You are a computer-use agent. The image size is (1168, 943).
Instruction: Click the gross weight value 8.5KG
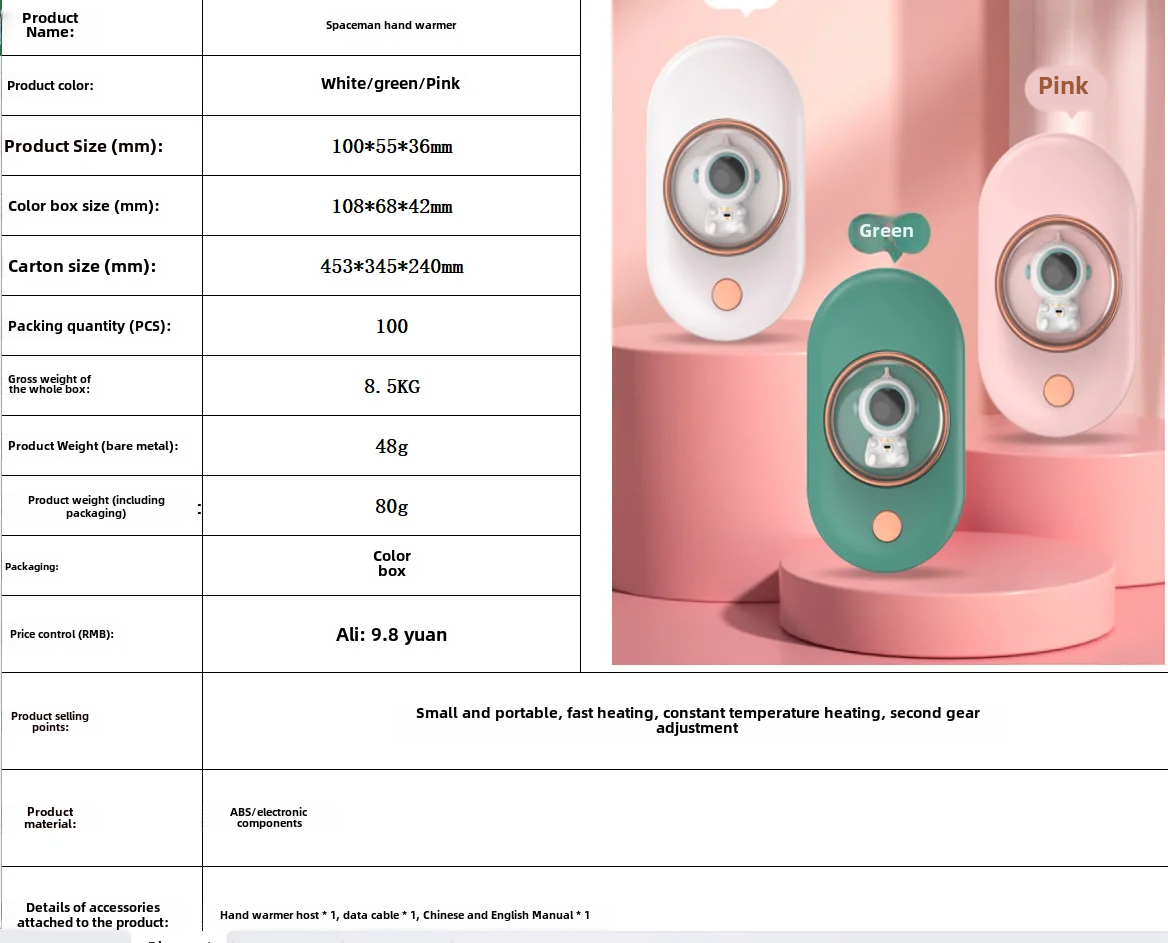tap(391, 387)
